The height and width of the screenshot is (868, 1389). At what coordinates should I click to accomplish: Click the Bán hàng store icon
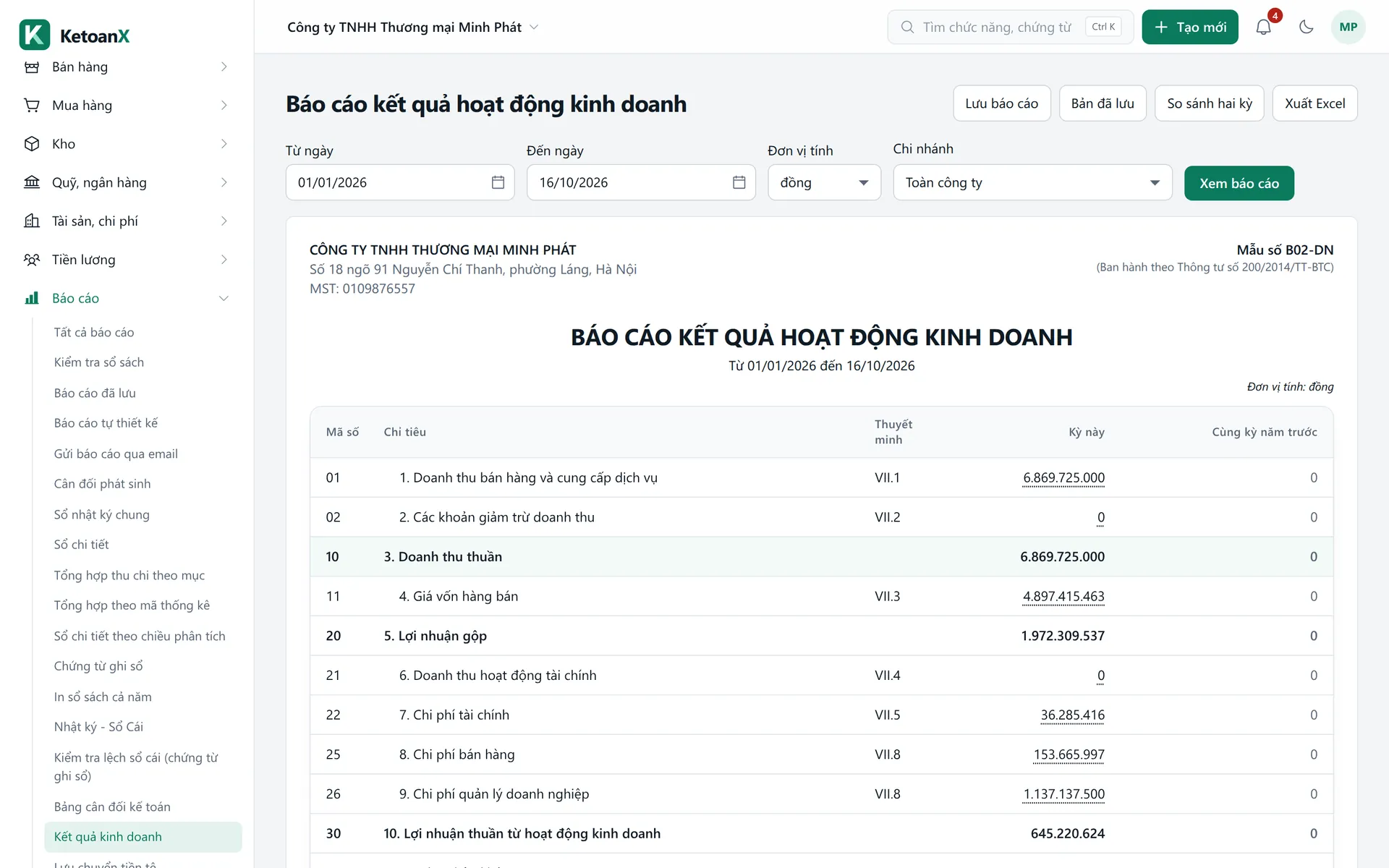pyautogui.click(x=32, y=67)
